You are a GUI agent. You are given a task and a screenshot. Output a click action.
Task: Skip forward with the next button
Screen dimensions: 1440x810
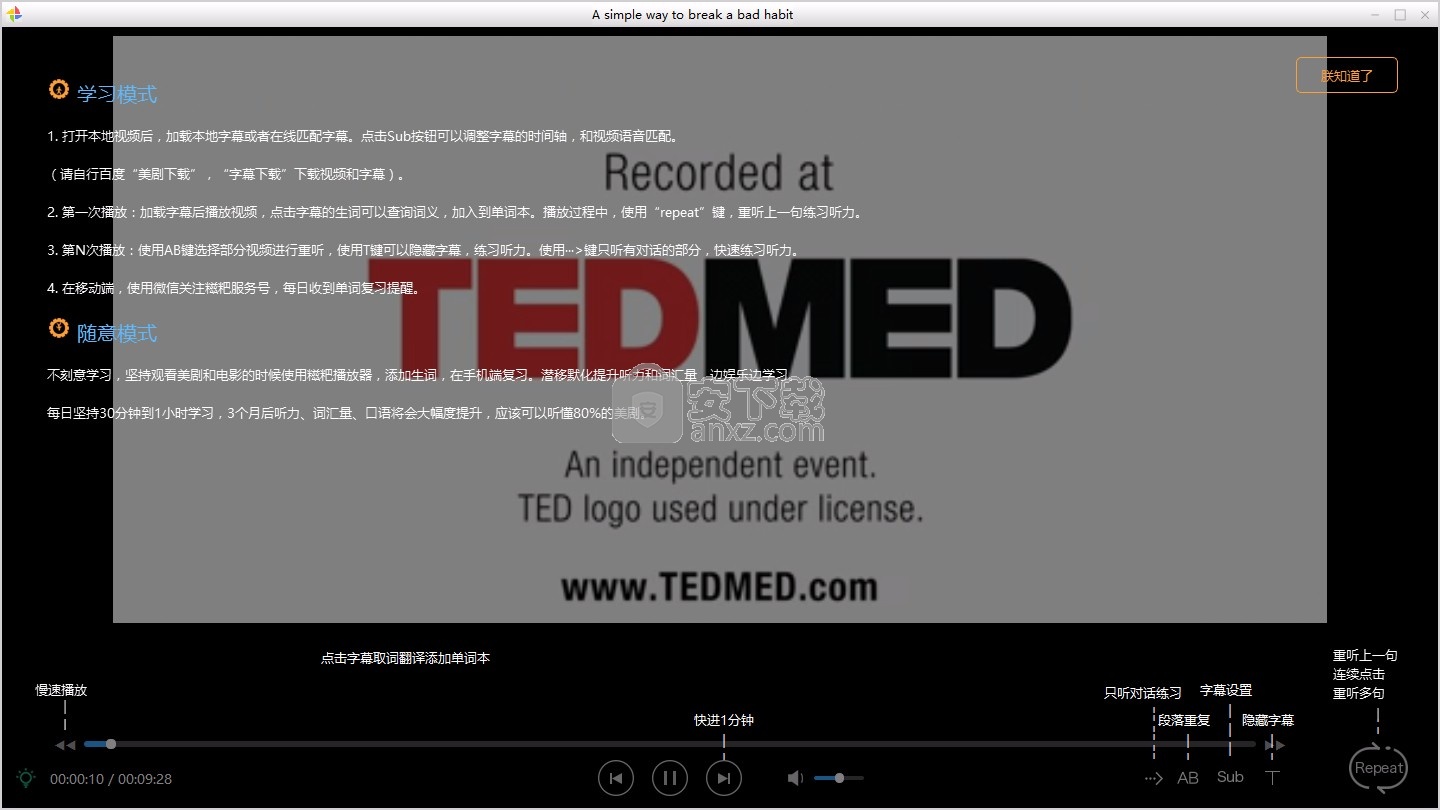click(x=724, y=778)
